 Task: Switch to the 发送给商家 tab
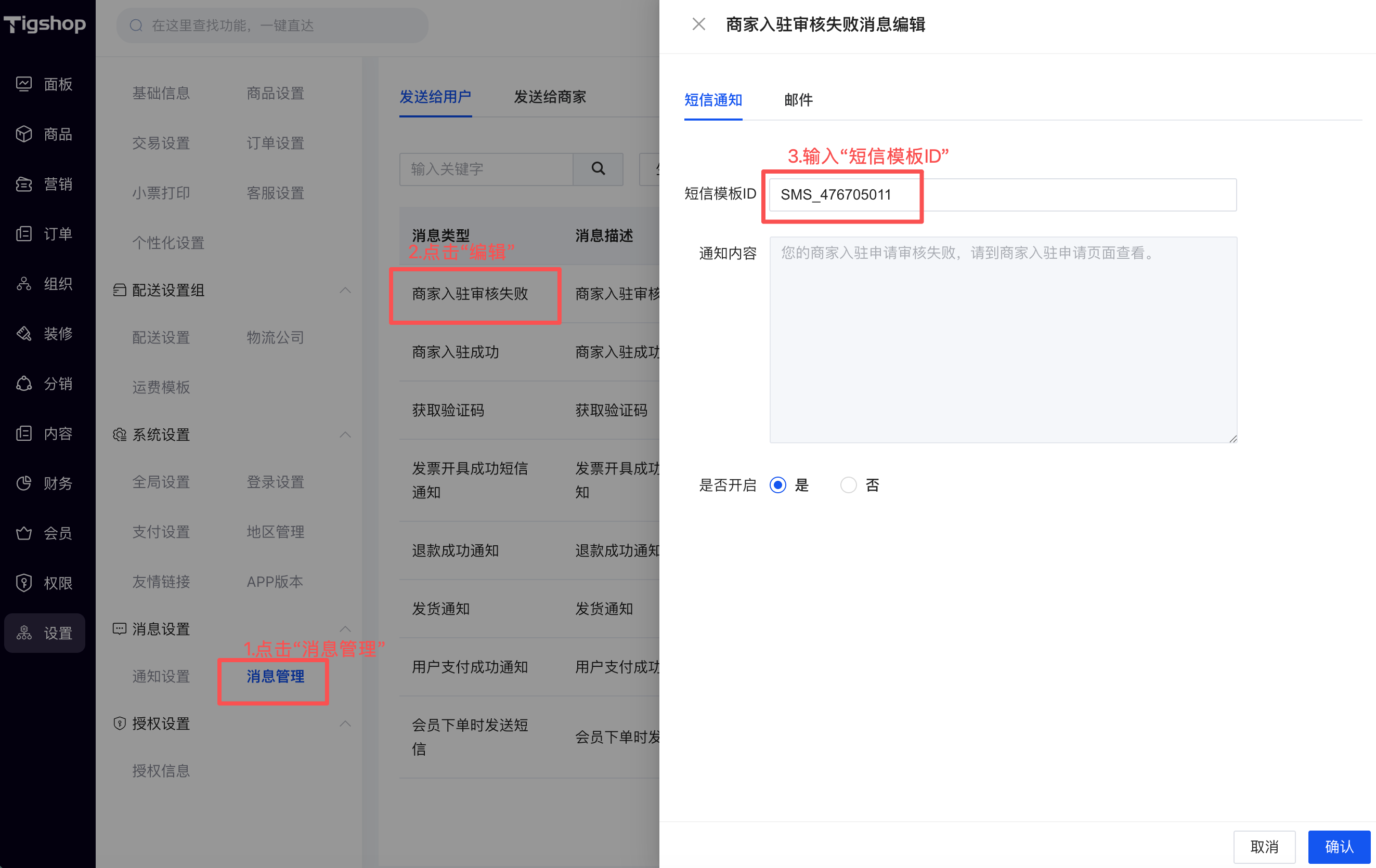click(550, 97)
